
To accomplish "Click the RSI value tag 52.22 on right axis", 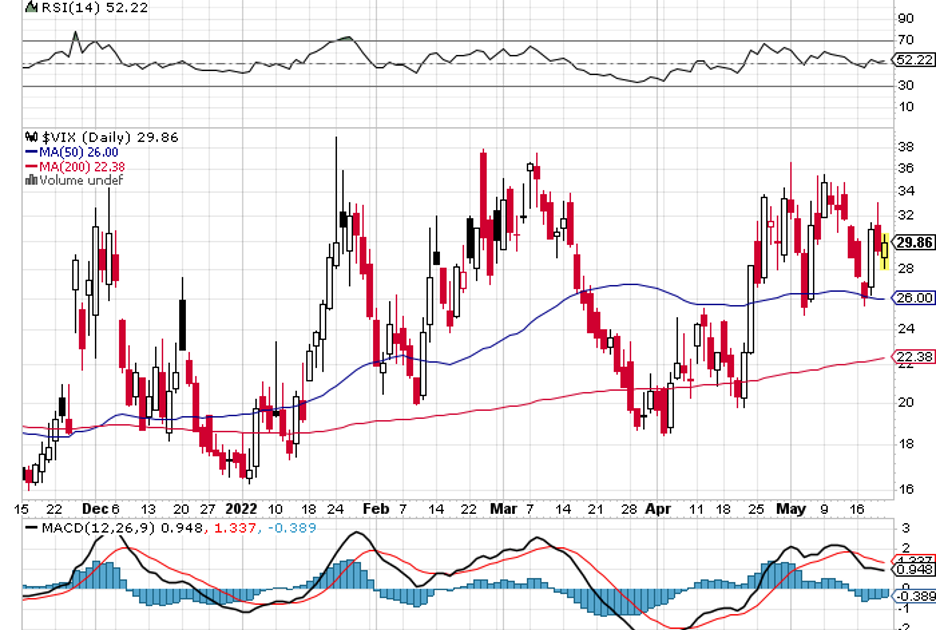I will pyautogui.click(x=915, y=60).
